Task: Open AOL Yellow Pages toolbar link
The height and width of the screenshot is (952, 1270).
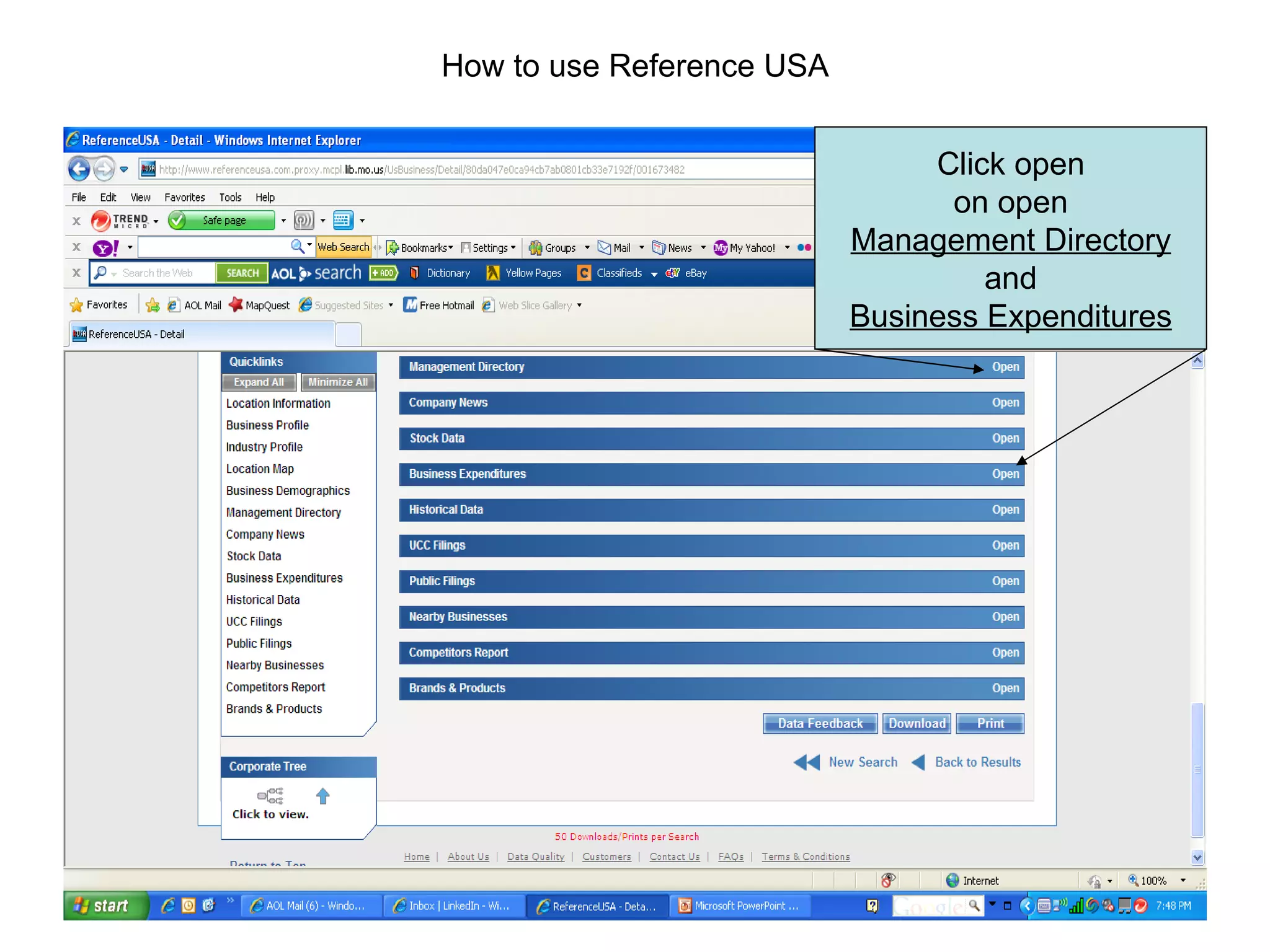Action: point(524,273)
